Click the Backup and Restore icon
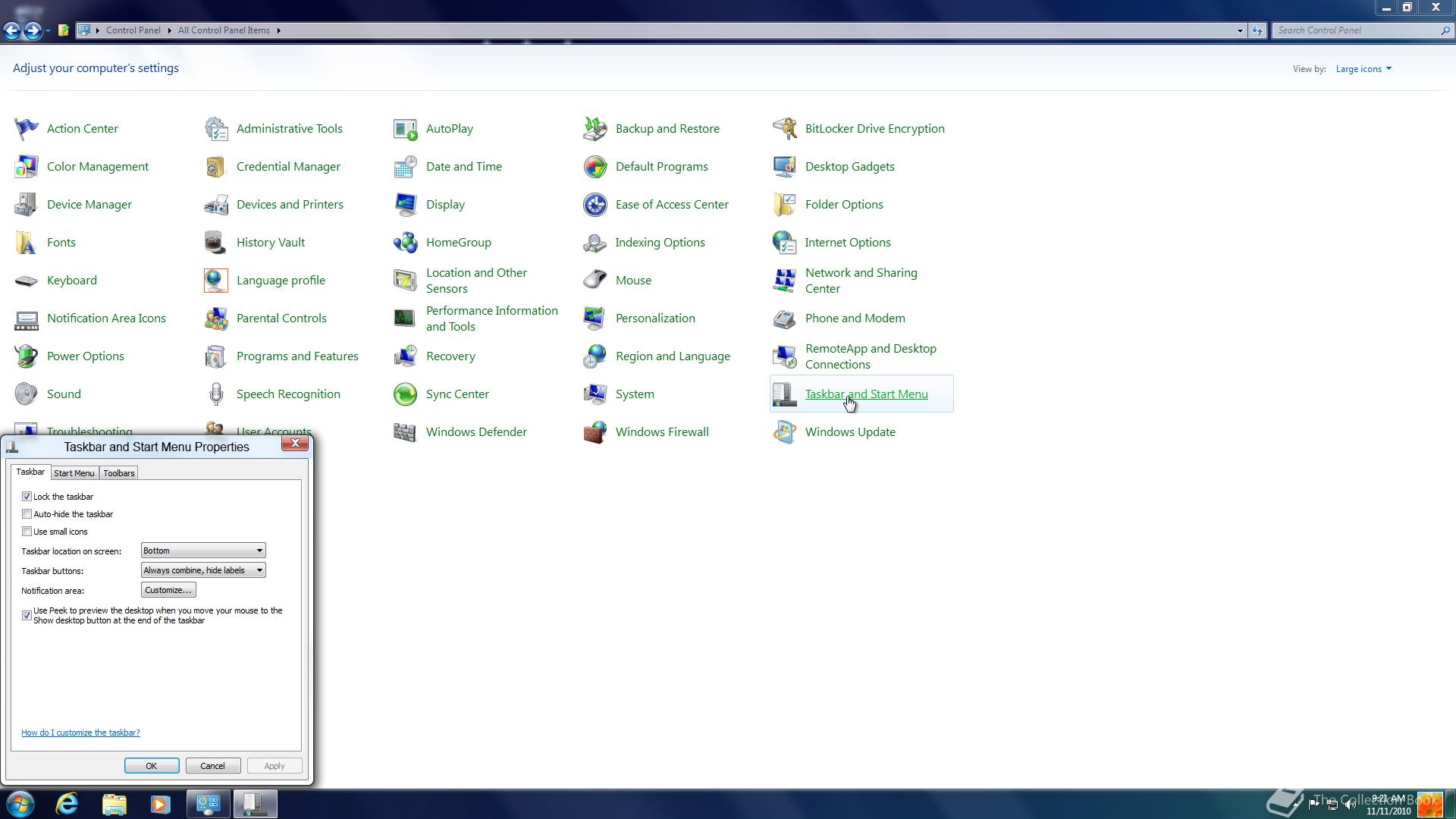The image size is (1456, 819). (x=595, y=129)
